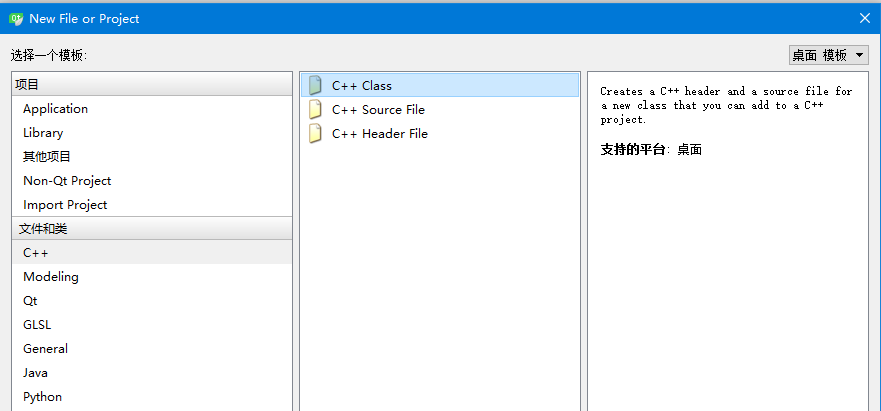Click the C++ Source File label
Image resolution: width=881 pixels, height=411 pixels.
(378, 110)
